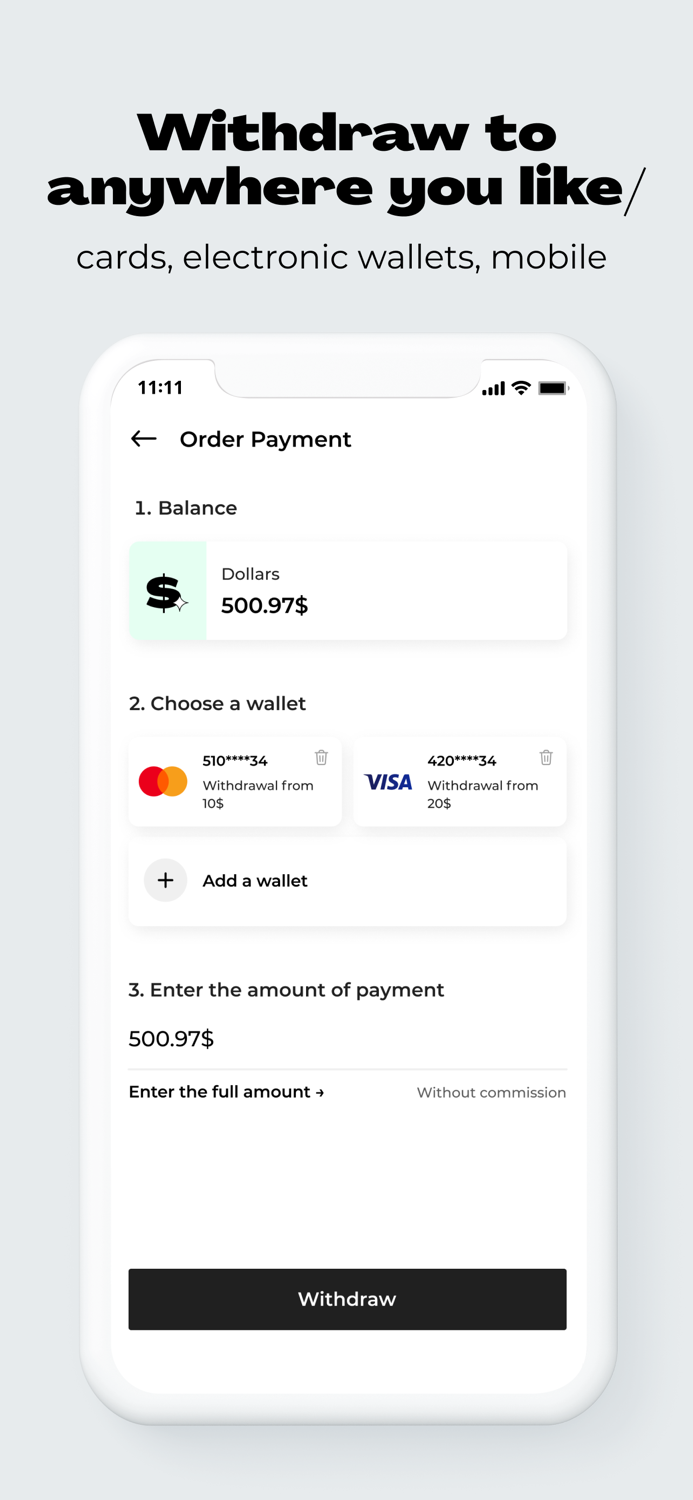Select the dollar balance icon
The height and width of the screenshot is (1500, 693).
click(167, 590)
